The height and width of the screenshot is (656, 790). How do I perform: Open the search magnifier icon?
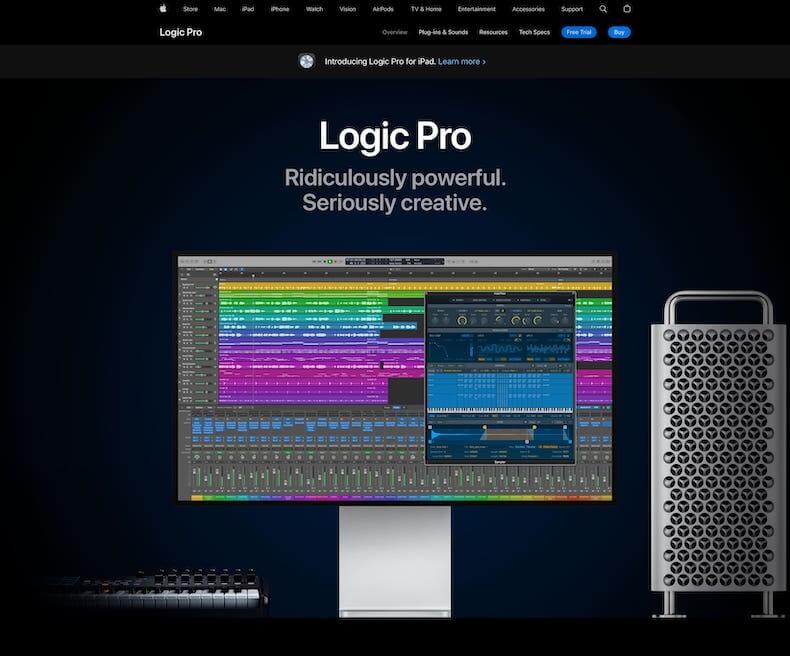click(x=603, y=9)
